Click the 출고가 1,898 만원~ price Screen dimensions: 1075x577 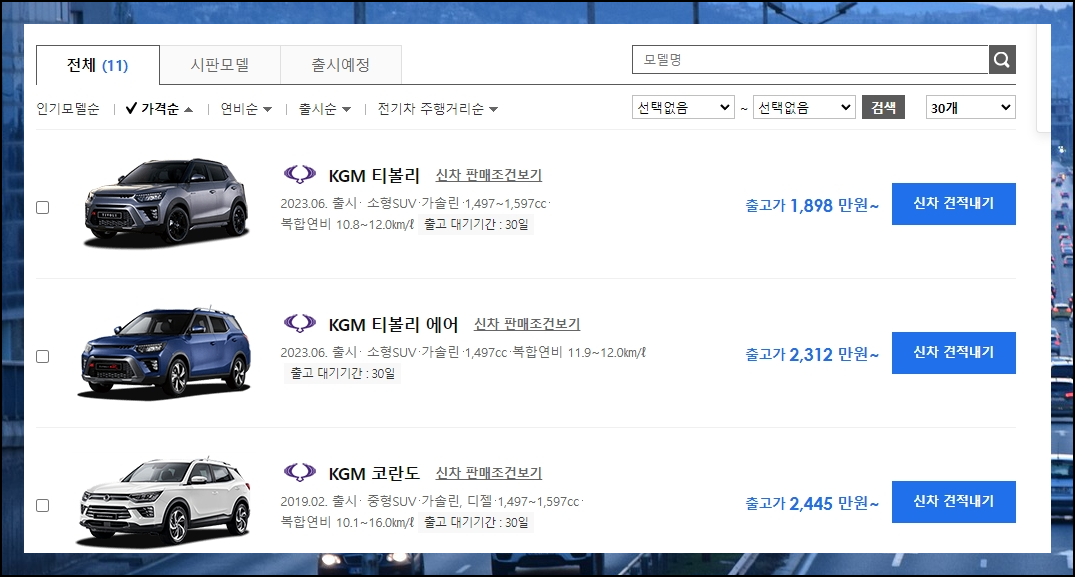point(812,205)
